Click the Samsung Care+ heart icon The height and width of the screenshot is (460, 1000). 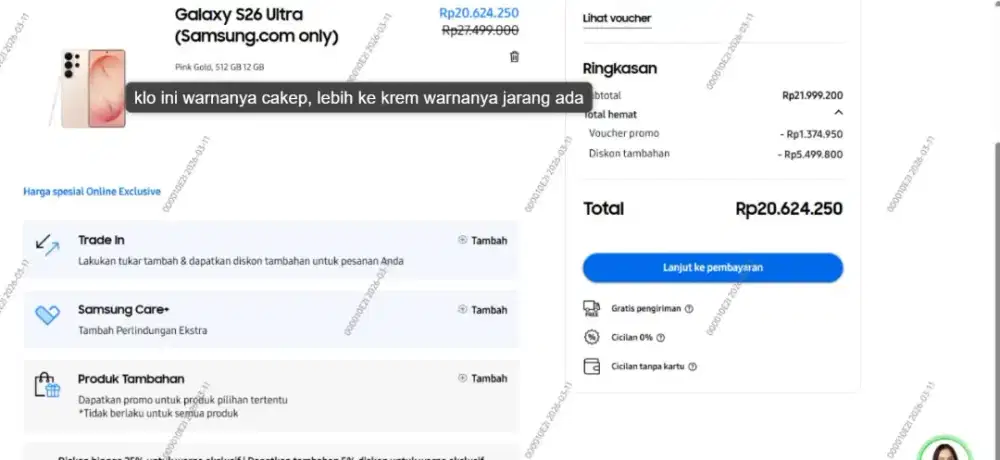(x=47, y=315)
